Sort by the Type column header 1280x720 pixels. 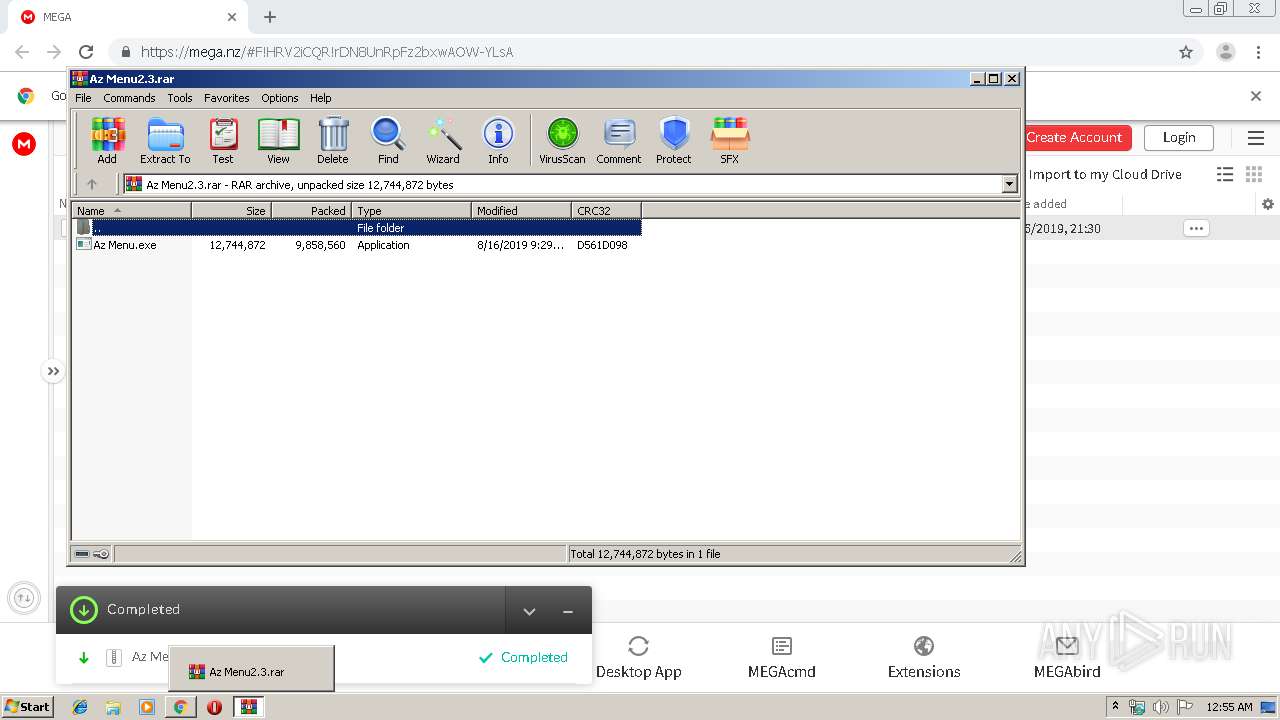pos(411,210)
